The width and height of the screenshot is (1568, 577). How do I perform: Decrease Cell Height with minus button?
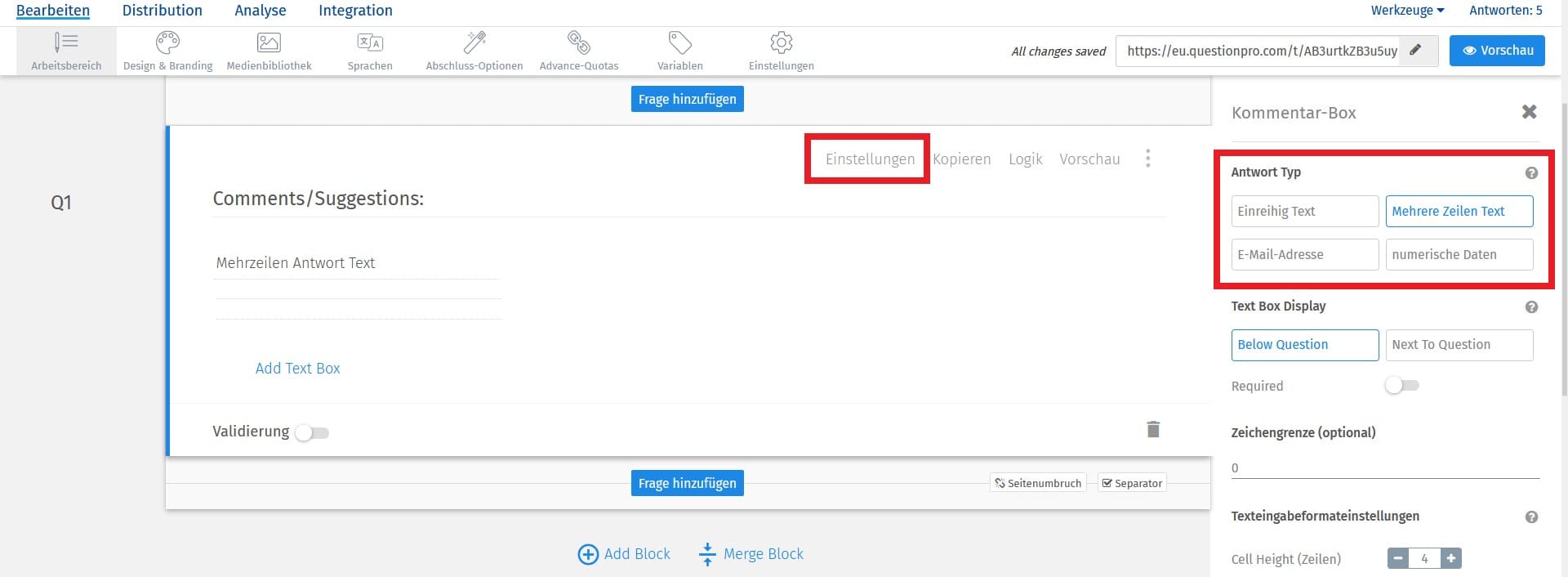point(1398,558)
